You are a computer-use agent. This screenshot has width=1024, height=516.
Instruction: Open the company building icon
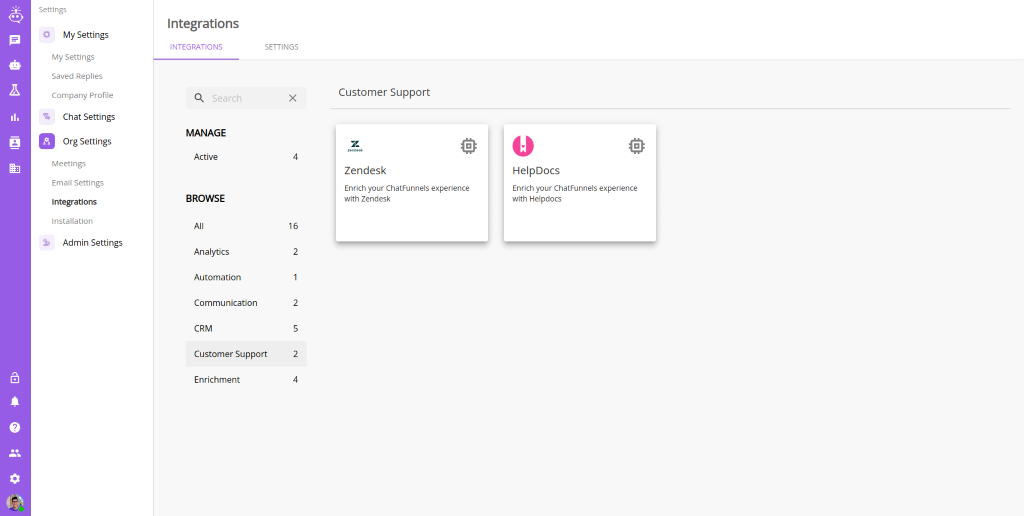tap(15, 169)
